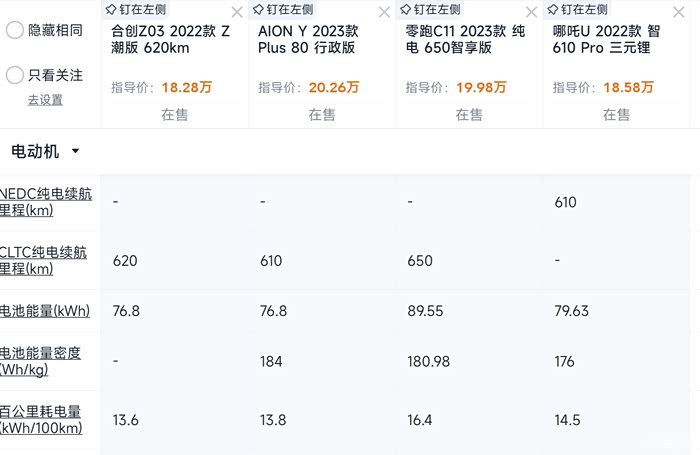Screen dimensions: 700x455
Task: Remove 合创Z03 from the comparison
Action: tap(237, 12)
